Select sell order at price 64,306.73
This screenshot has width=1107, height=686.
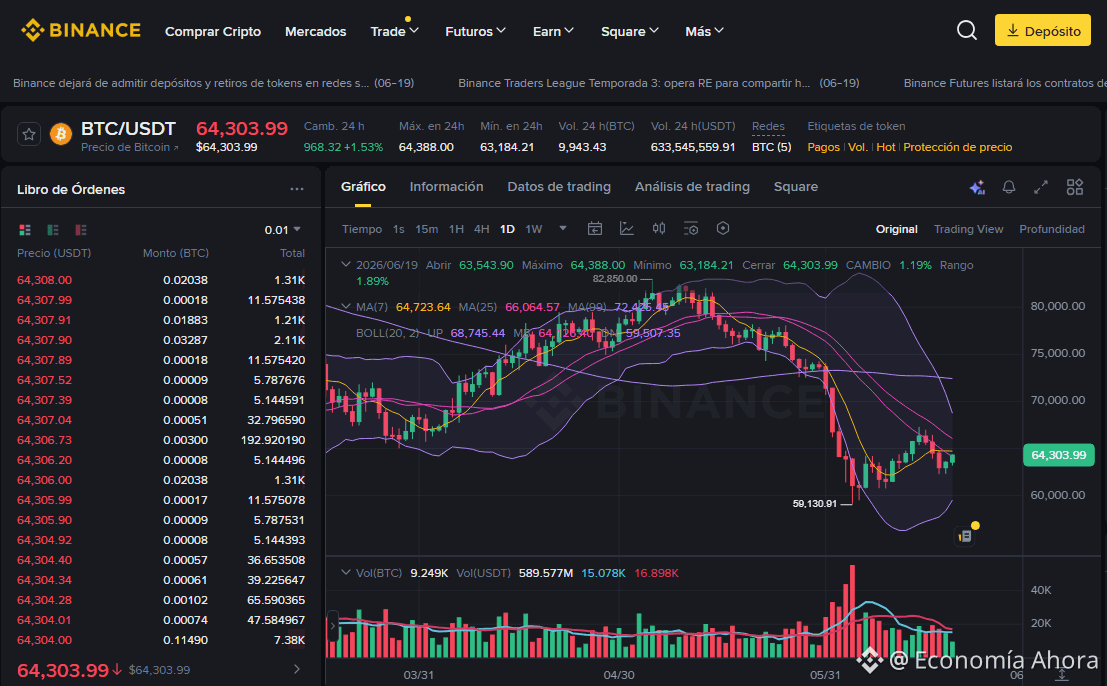click(x=161, y=440)
